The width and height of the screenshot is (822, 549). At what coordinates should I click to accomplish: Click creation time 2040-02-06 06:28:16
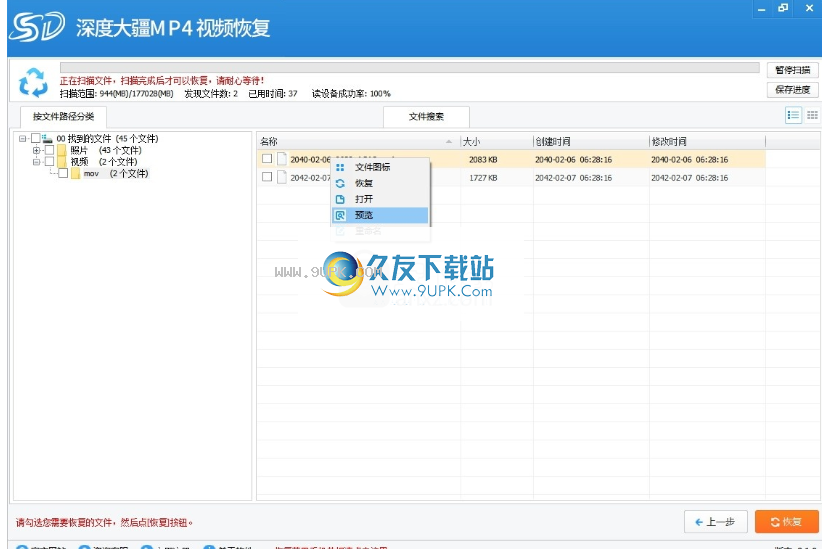[x=574, y=159]
